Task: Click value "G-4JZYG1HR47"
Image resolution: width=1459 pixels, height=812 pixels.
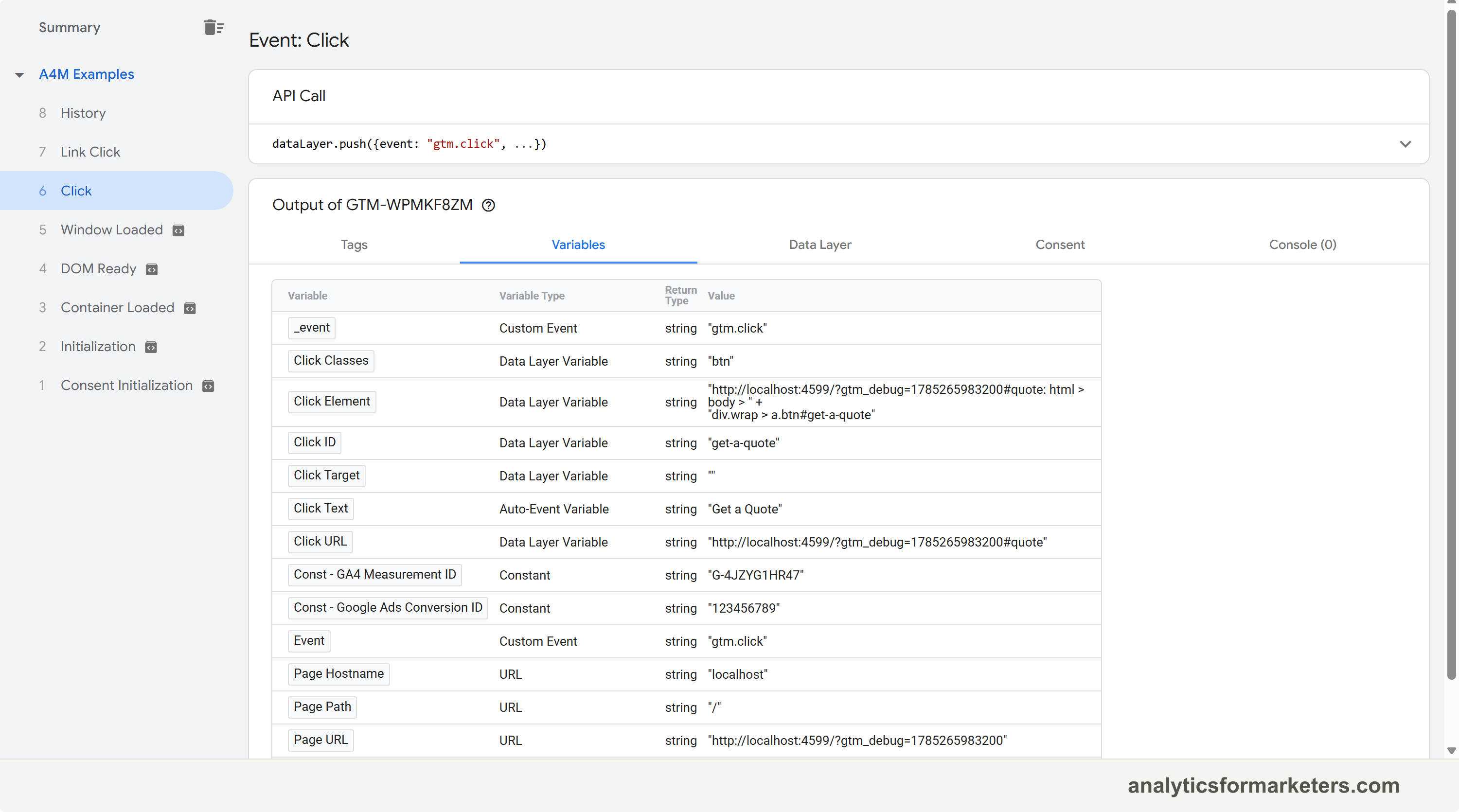Action: click(756, 575)
